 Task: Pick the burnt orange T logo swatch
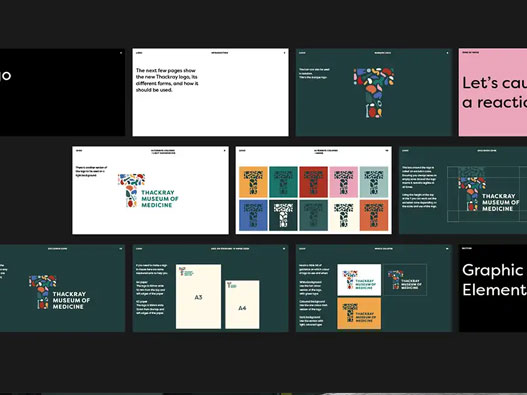tap(374, 215)
